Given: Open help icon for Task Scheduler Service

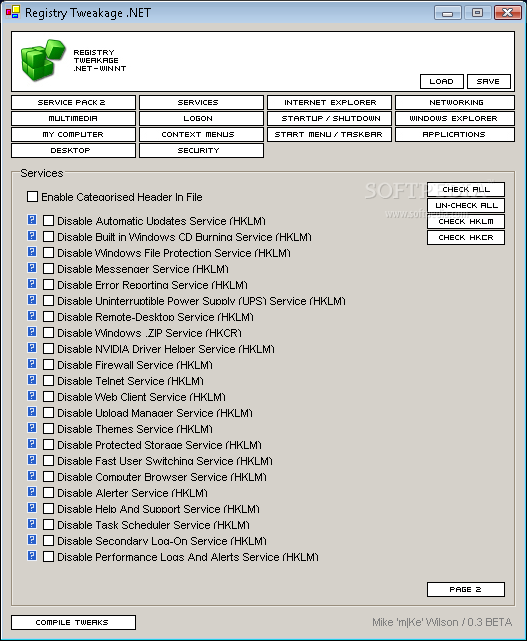Looking at the screenshot, I should pyautogui.click(x=32, y=524).
